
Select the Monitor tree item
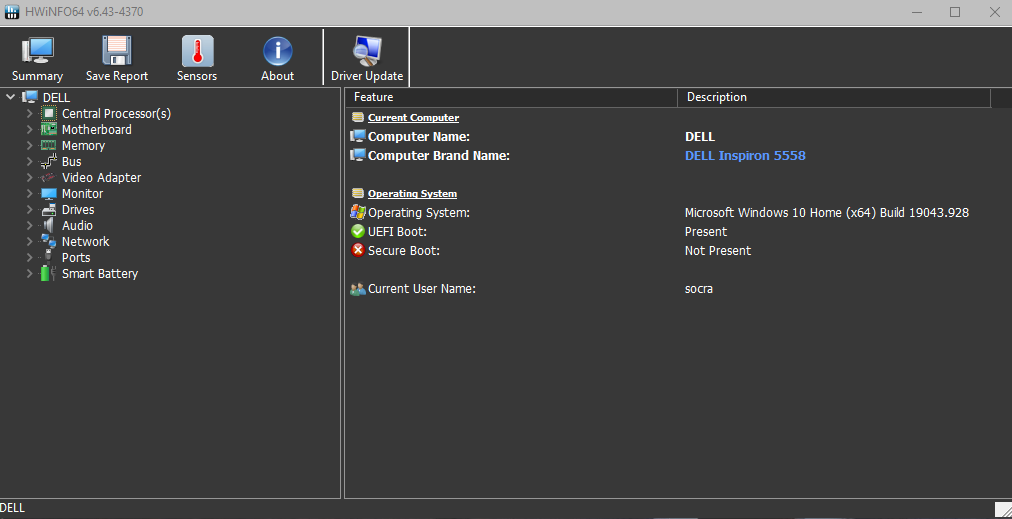click(x=82, y=194)
